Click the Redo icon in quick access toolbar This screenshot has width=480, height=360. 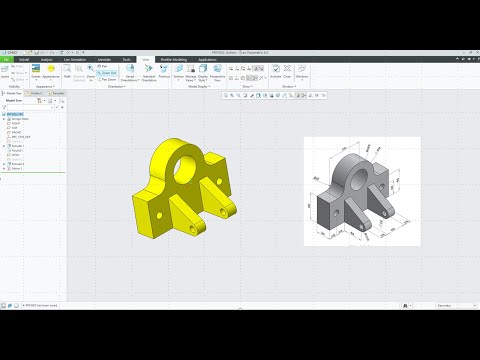pos(53,53)
